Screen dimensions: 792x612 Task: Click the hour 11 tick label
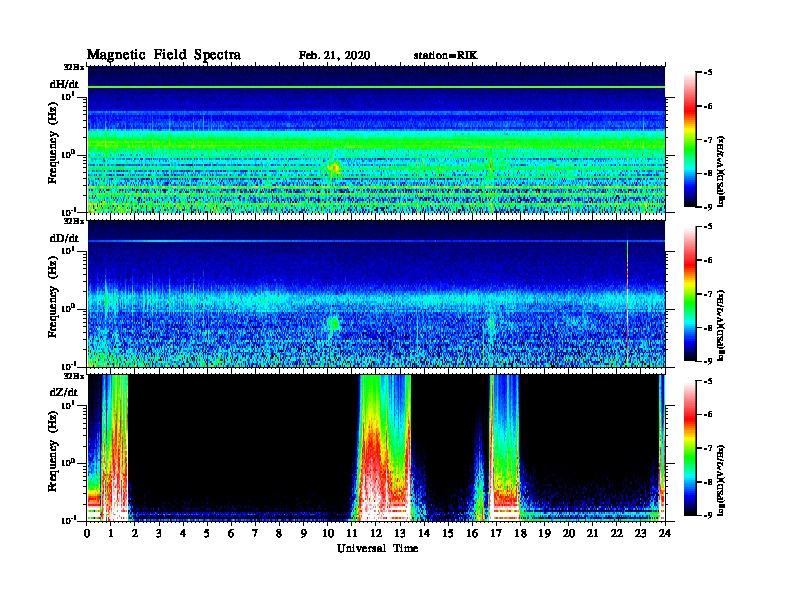coord(352,533)
